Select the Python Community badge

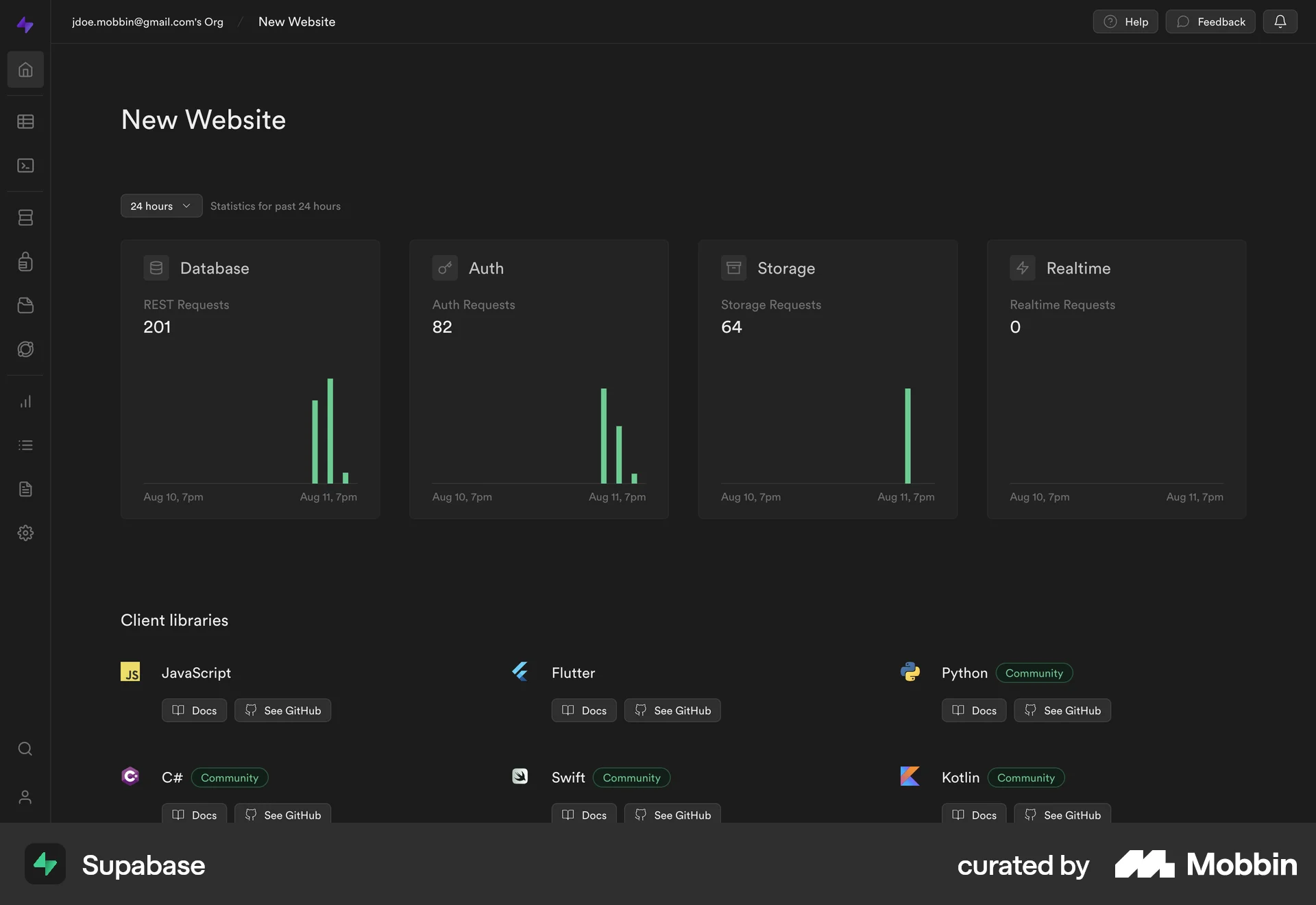coord(1034,673)
